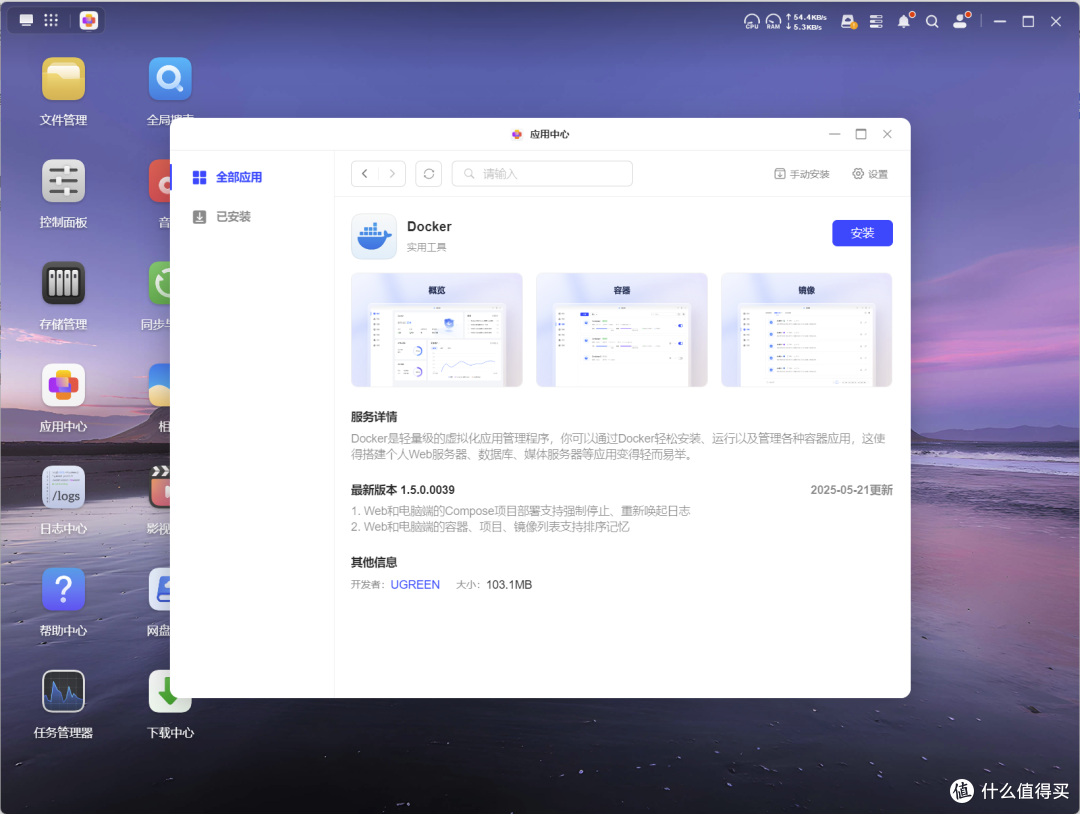Click the CPU usage indicator
The width and height of the screenshot is (1080, 814).
tap(751, 21)
